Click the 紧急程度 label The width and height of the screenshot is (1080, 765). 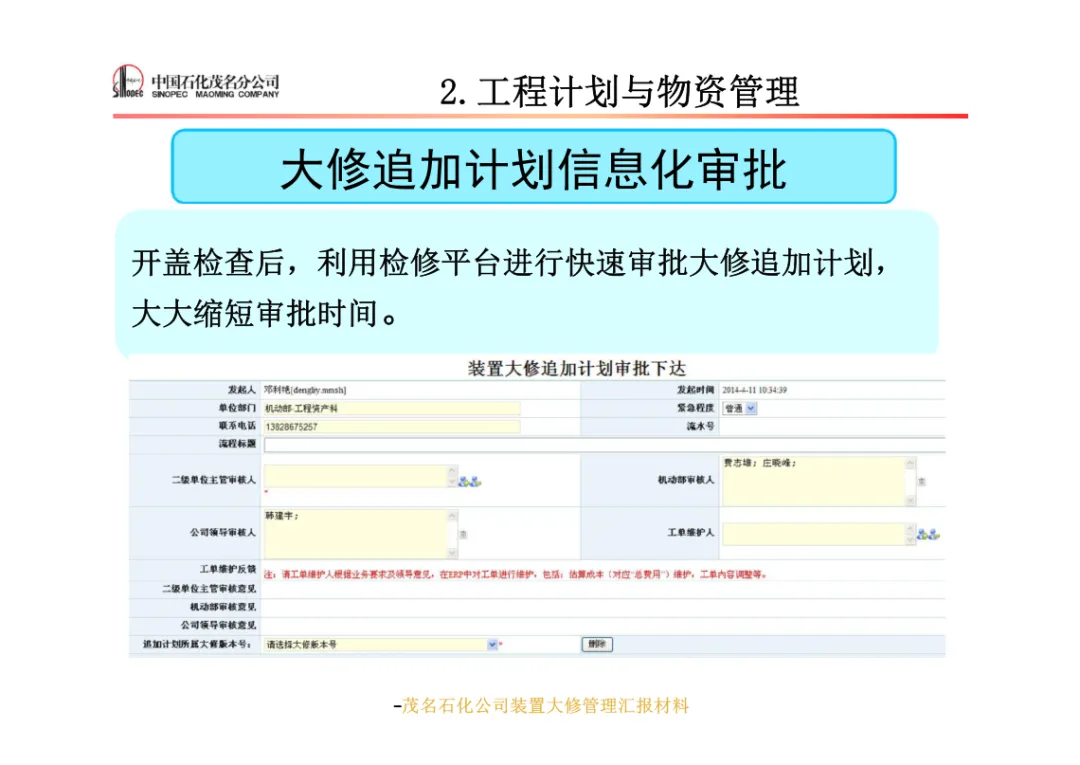[x=696, y=408]
